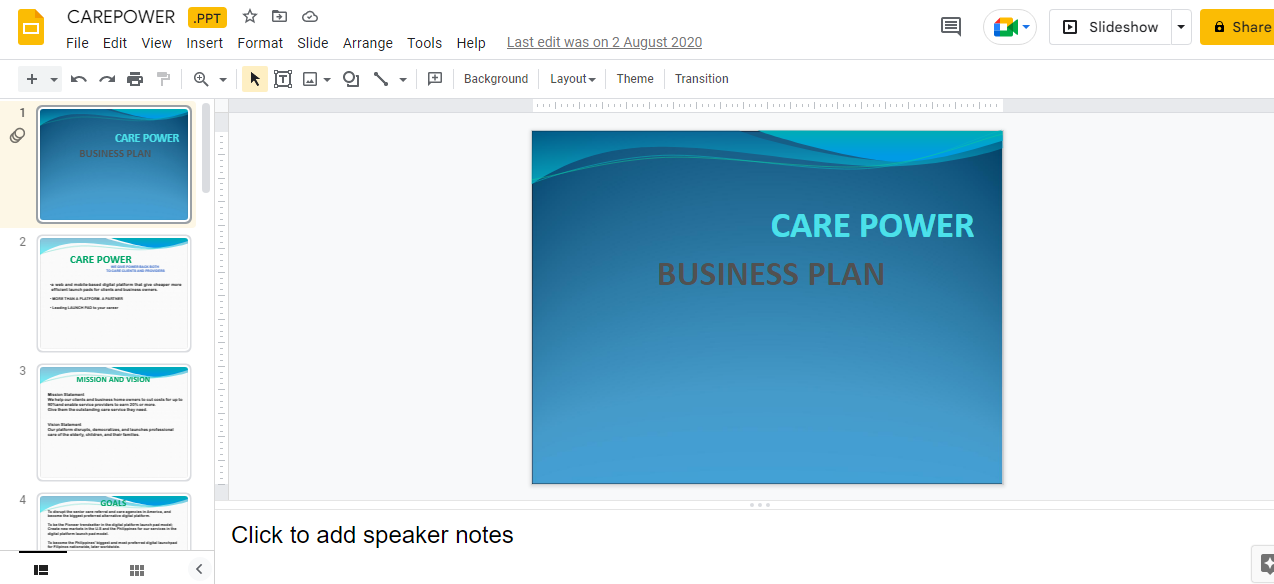The image size is (1274, 584).
Task: Select the Shape tool
Action: tap(351, 79)
